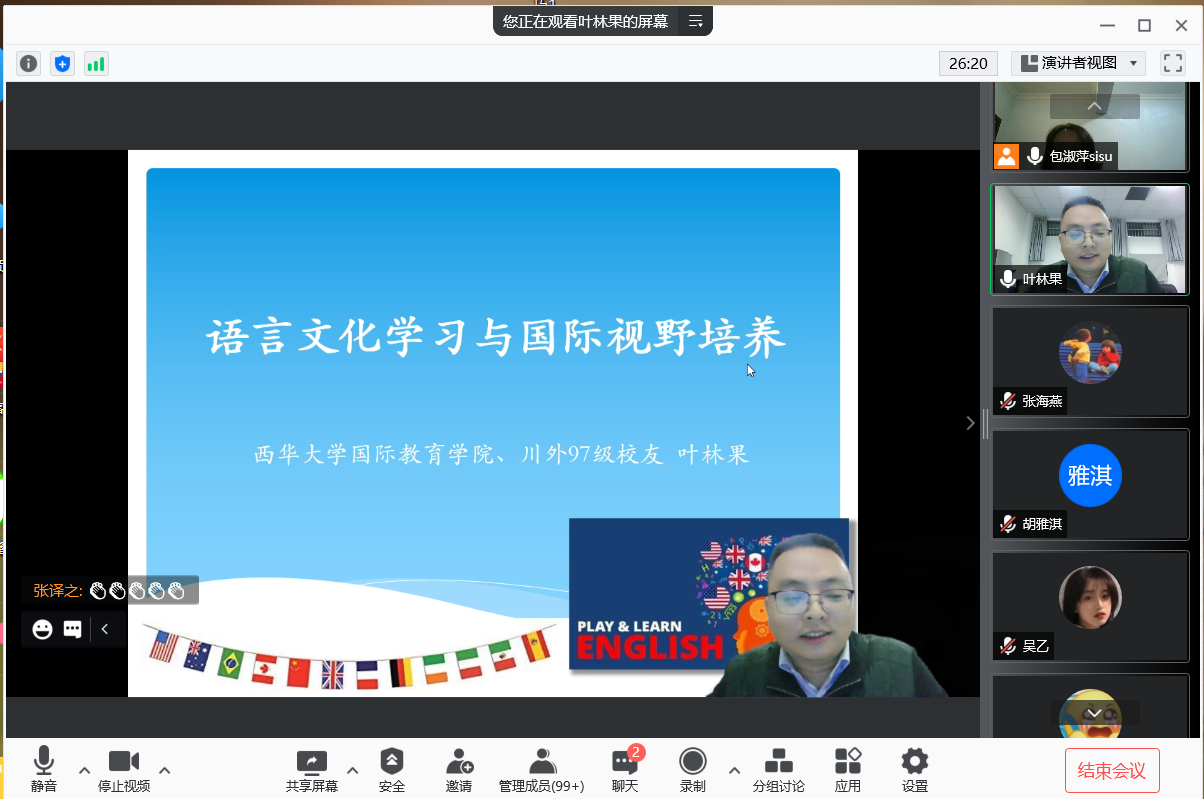The width and height of the screenshot is (1204, 799).
Task: Open the Apps (应用) panel
Action: pyautogui.click(x=848, y=770)
